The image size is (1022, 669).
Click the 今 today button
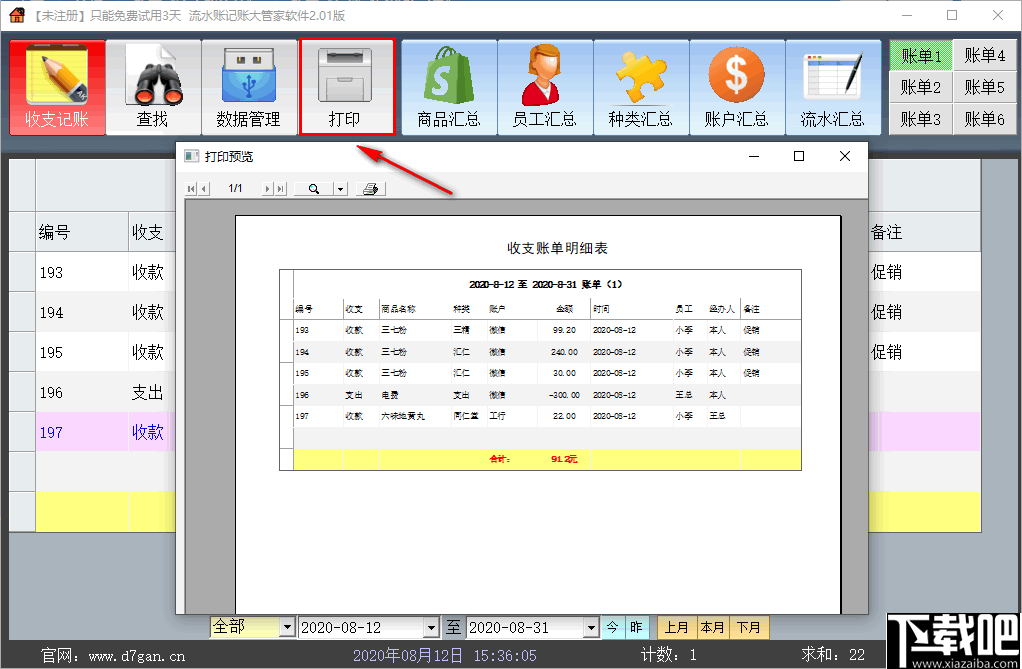click(613, 627)
